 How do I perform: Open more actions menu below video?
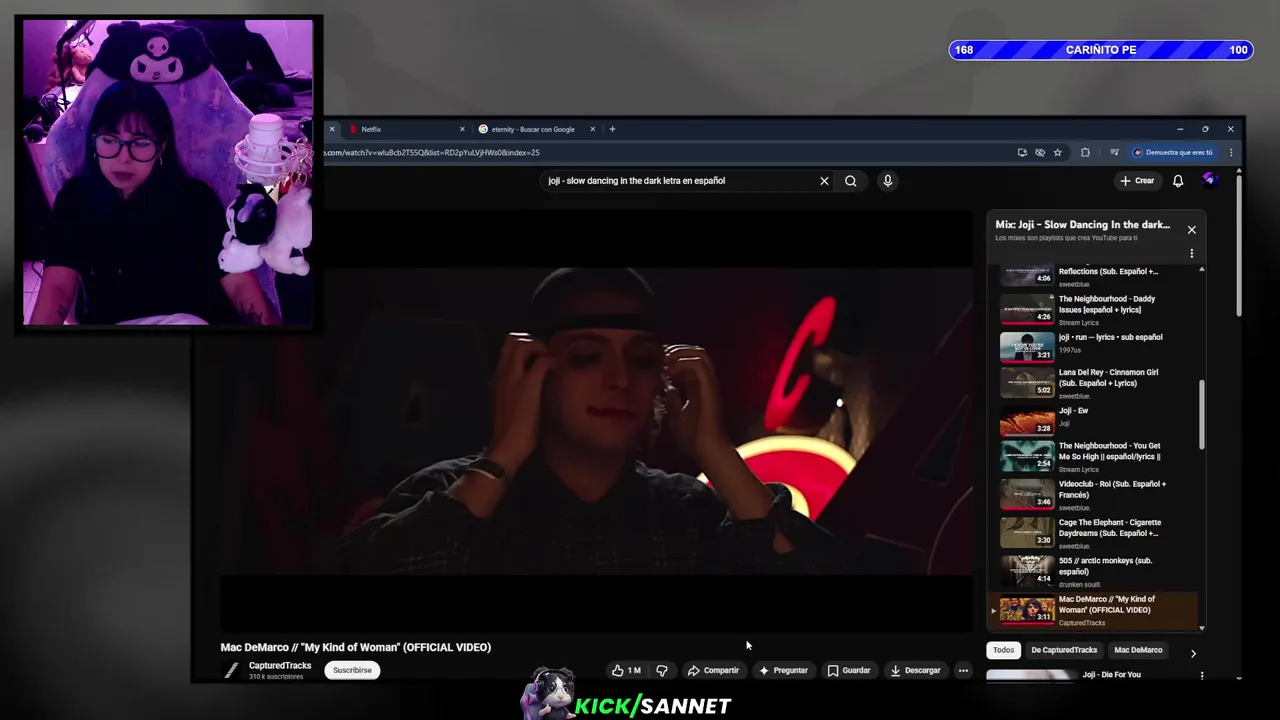[963, 670]
